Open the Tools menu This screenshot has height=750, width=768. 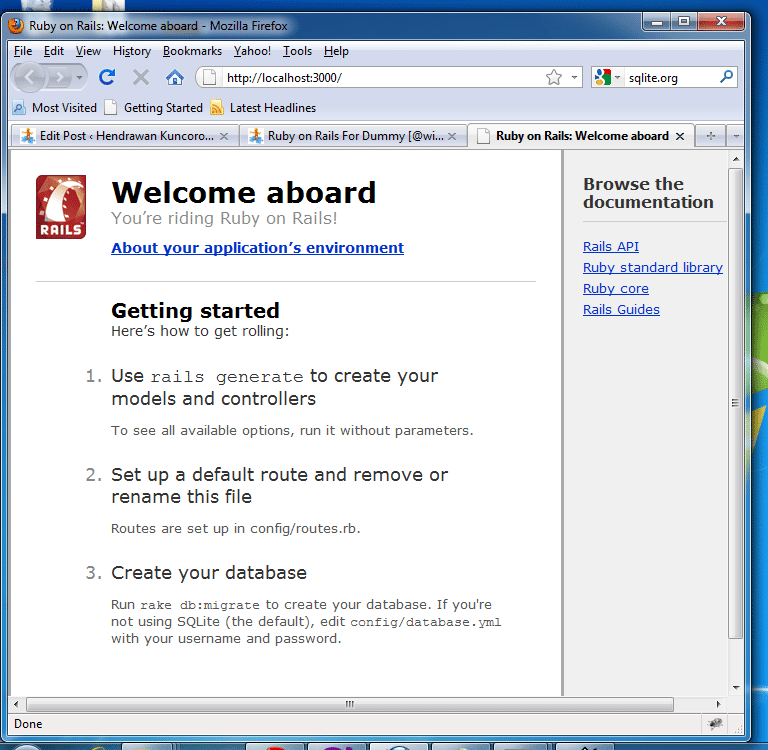click(297, 51)
